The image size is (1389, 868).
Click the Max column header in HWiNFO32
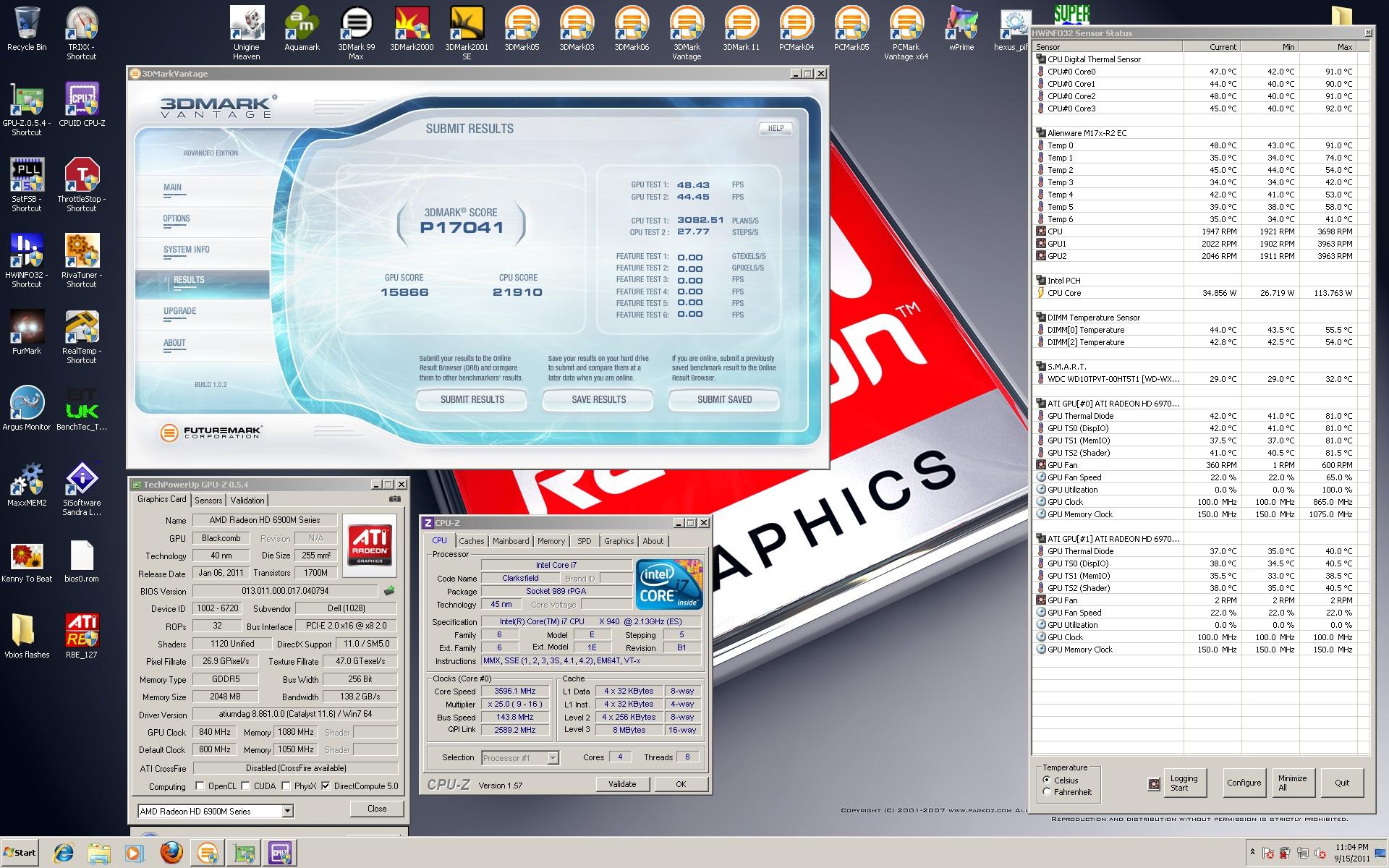coord(1328,46)
